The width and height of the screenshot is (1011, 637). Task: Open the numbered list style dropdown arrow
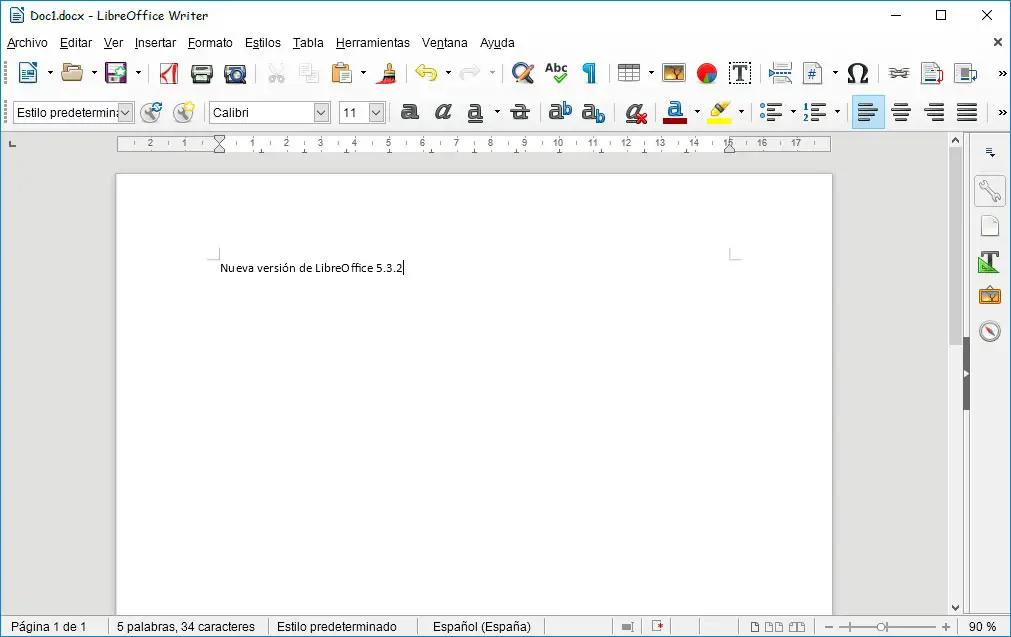[838, 112]
